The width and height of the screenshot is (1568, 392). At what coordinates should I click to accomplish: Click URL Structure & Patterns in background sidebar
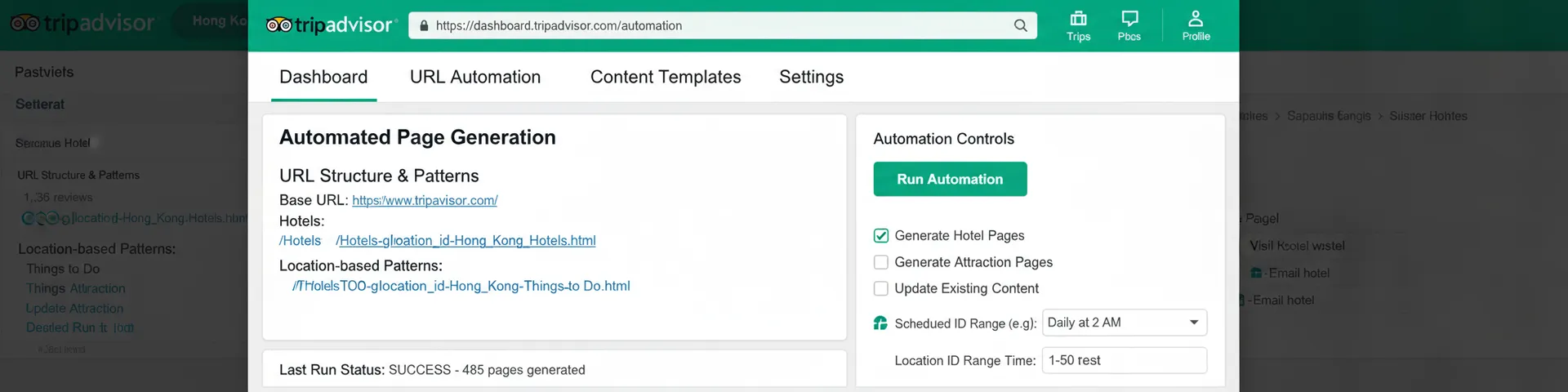click(78, 175)
